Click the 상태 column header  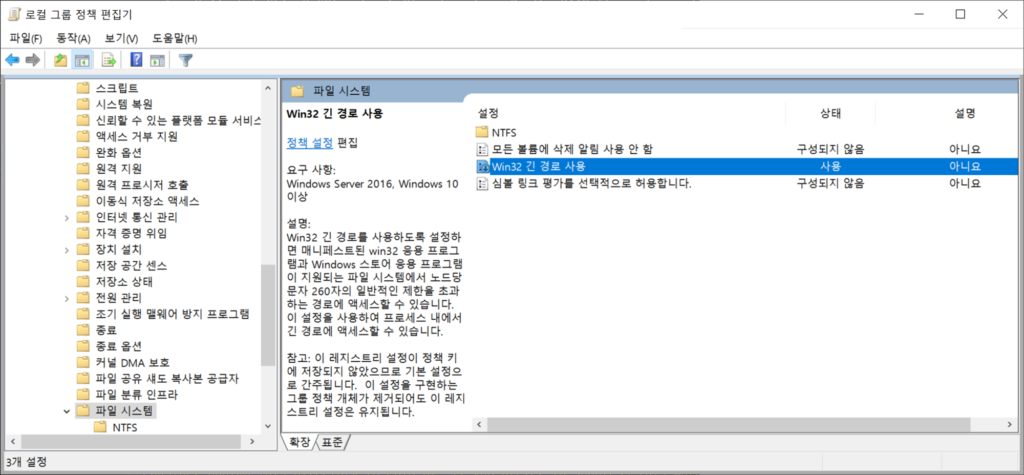pyautogui.click(x=830, y=113)
